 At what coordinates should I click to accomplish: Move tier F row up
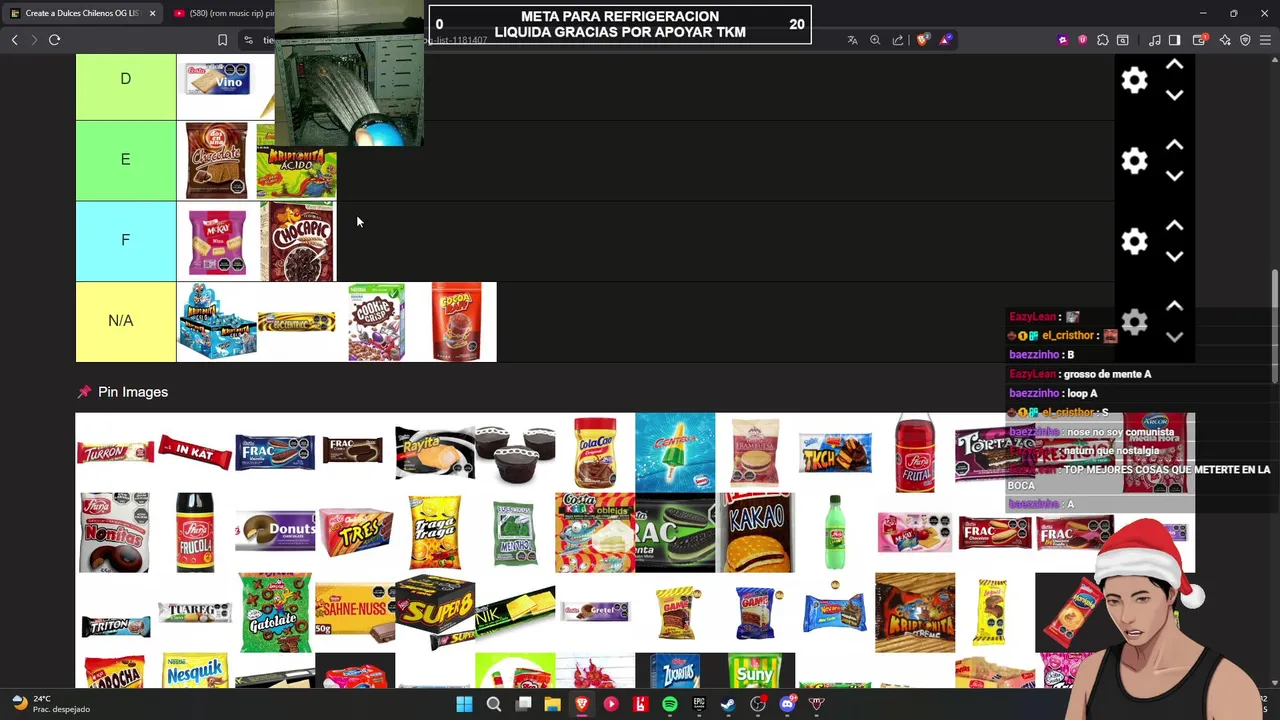(1175, 226)
